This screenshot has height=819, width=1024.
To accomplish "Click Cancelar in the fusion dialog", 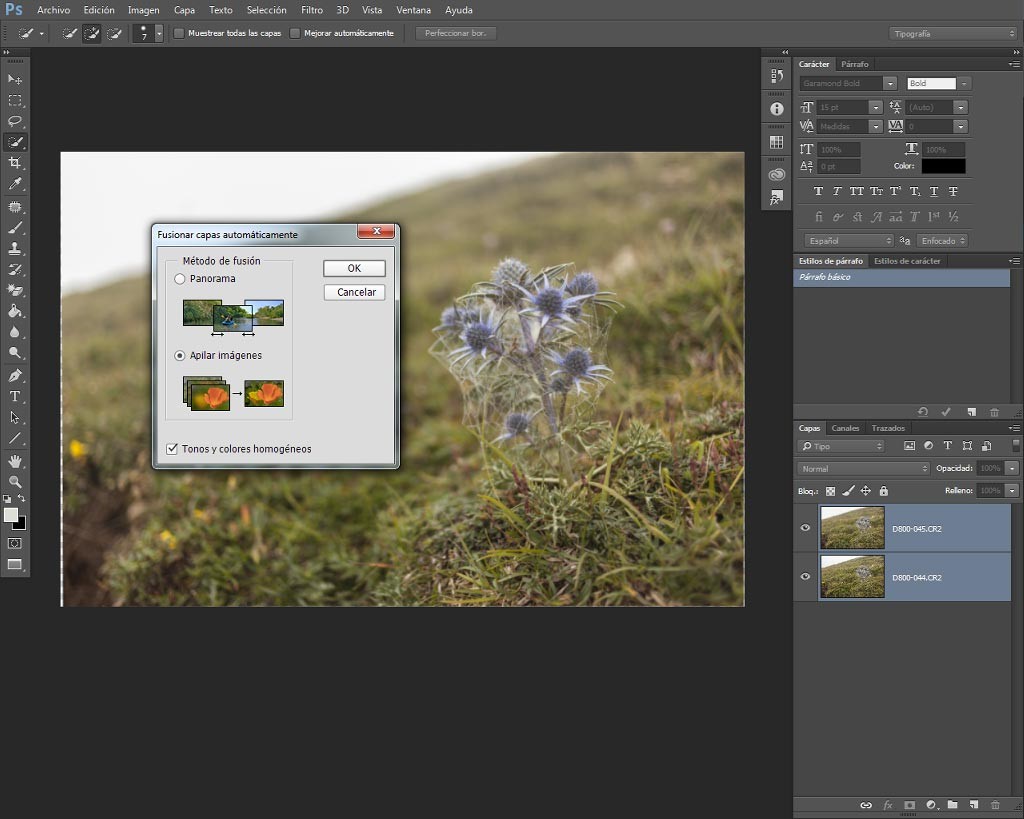I will pos(354,293).
